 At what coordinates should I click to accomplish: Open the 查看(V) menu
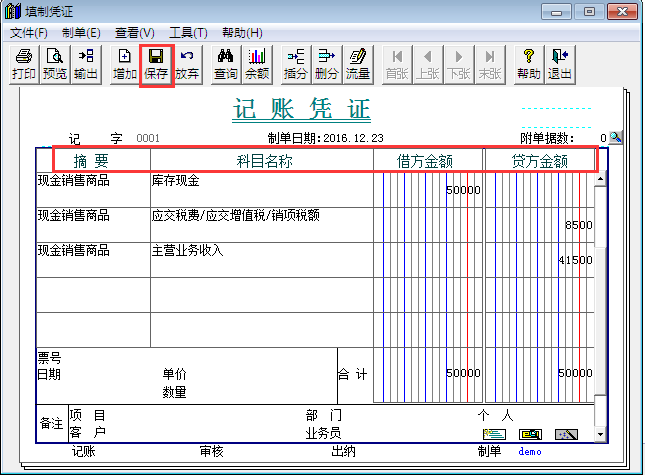[x=135, y=32]
